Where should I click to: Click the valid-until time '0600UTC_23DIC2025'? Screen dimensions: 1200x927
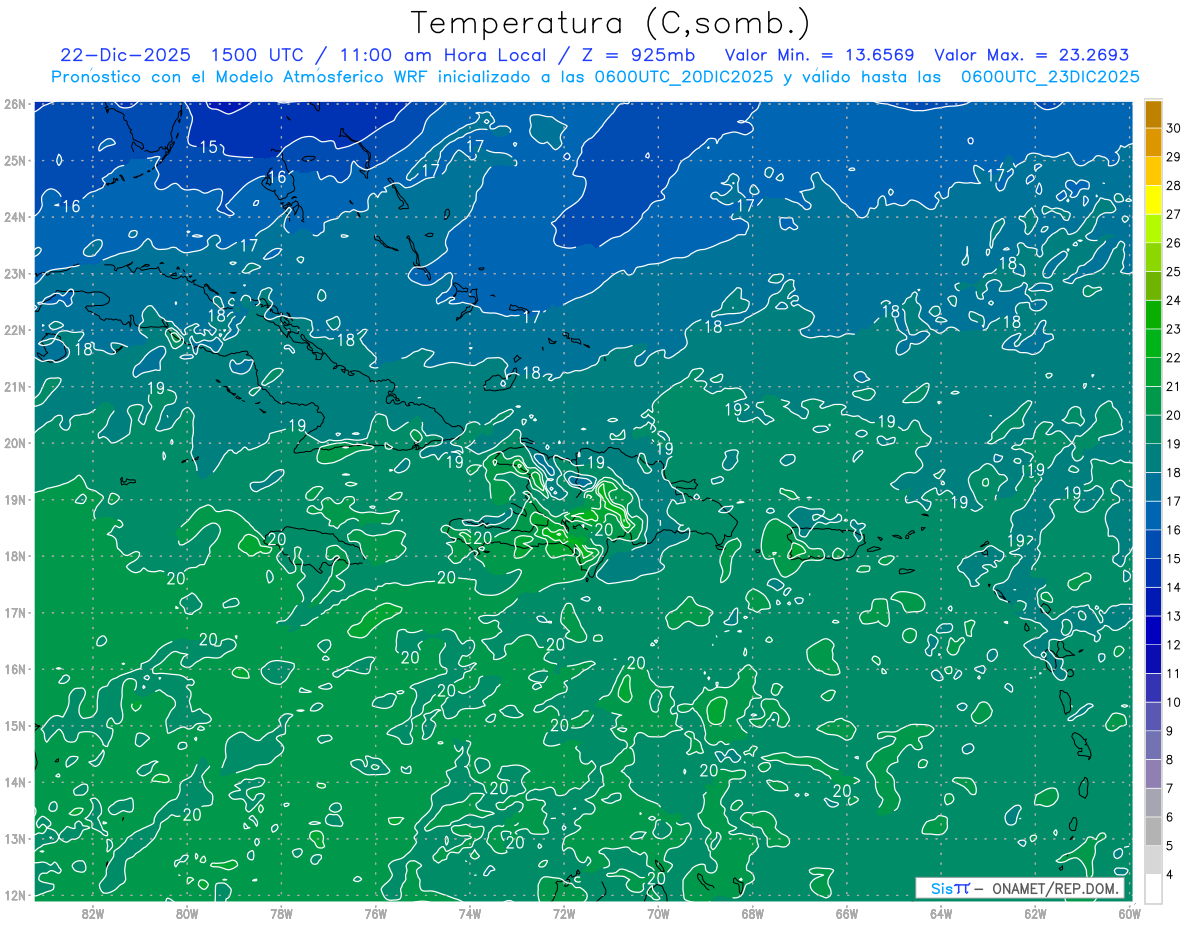tap(1050, 77)
